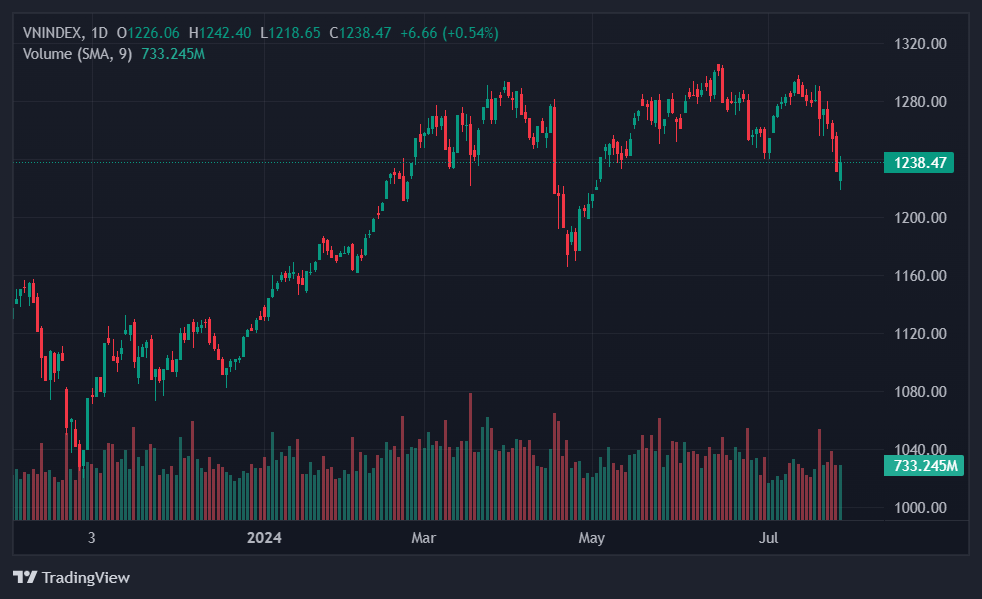982x599 pixels.
Task: Click the O1226.06 open value in legend
Action: point(148,33)
